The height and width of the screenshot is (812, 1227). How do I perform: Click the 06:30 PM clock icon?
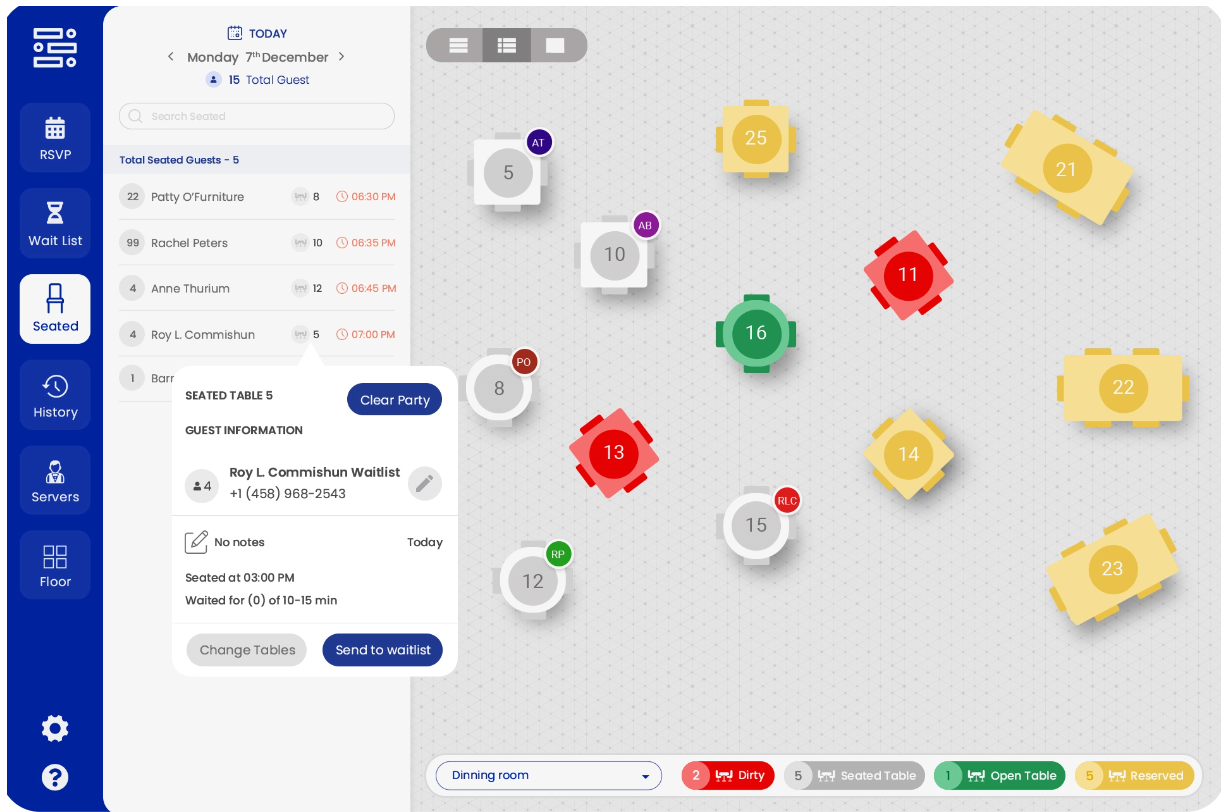[x=341, y=197]
